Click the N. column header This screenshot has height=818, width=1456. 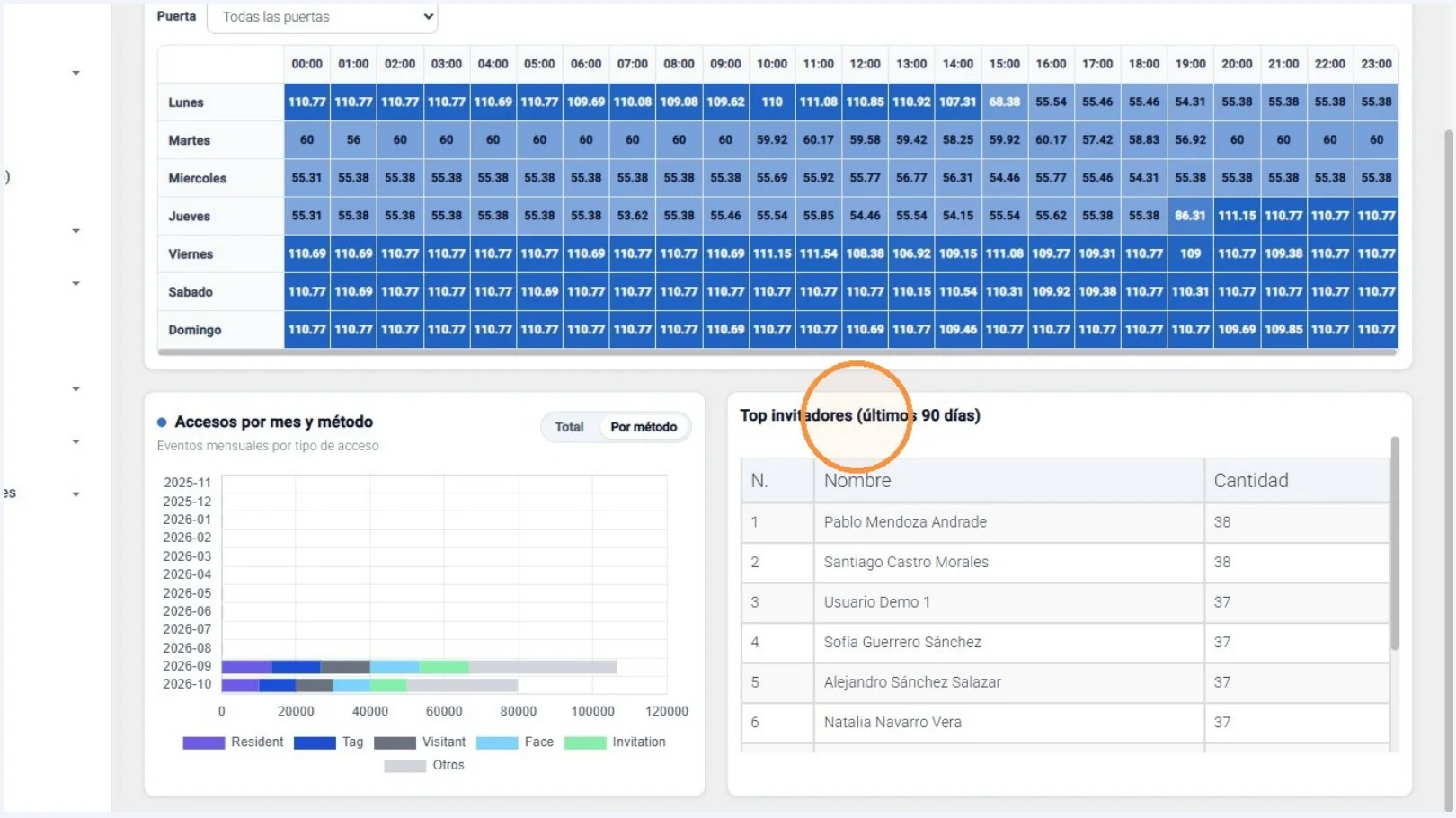click(x=777, y=481)
